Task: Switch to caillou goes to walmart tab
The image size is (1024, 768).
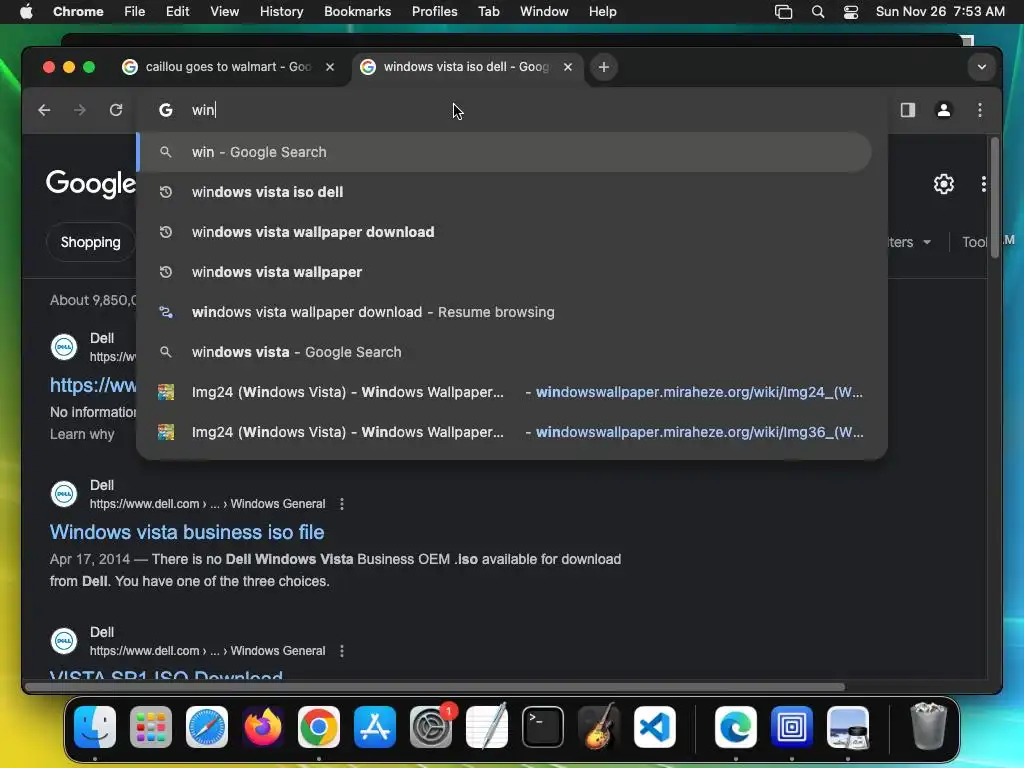Action: point(229,67)
